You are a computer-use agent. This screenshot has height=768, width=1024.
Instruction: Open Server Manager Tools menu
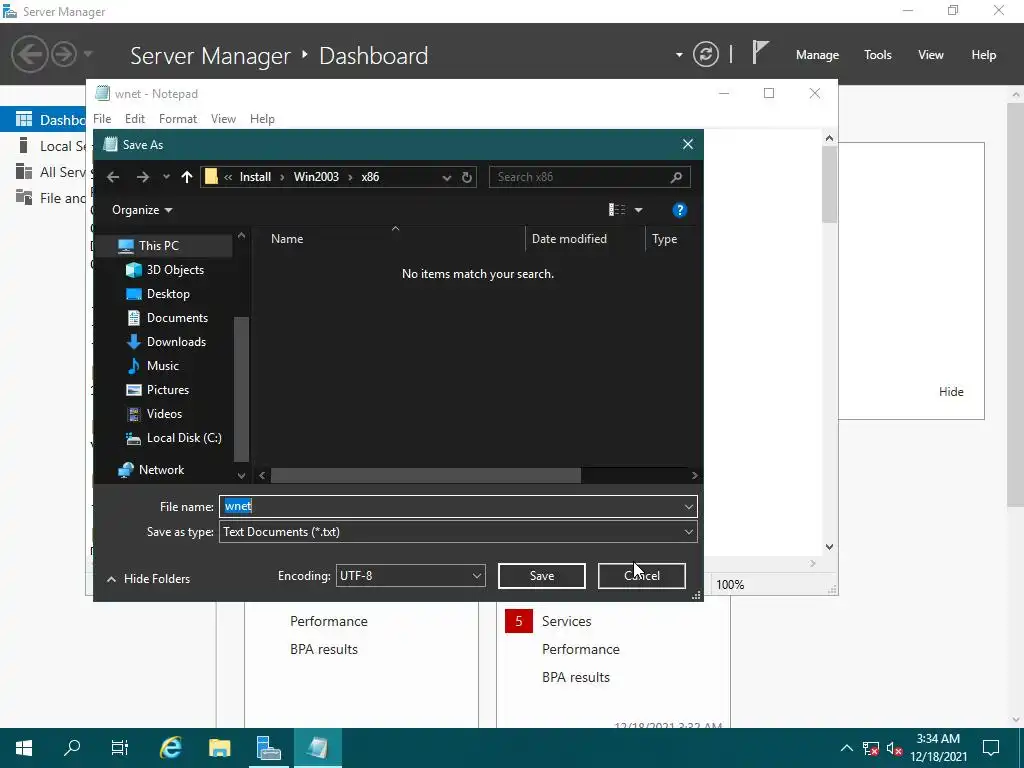click(x=877, y=55)
